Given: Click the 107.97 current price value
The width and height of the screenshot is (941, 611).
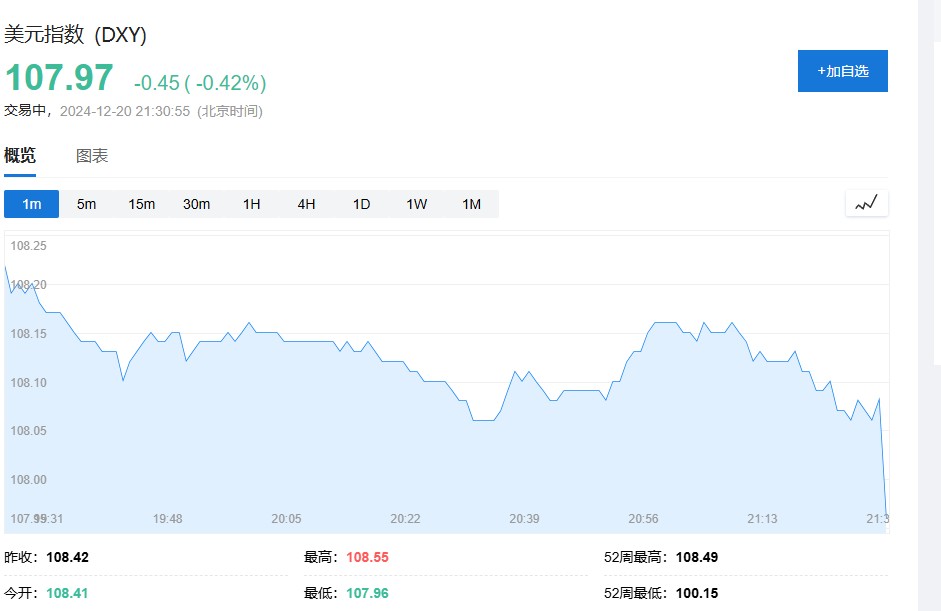Looking at the screenshot, I should [59, 77].
